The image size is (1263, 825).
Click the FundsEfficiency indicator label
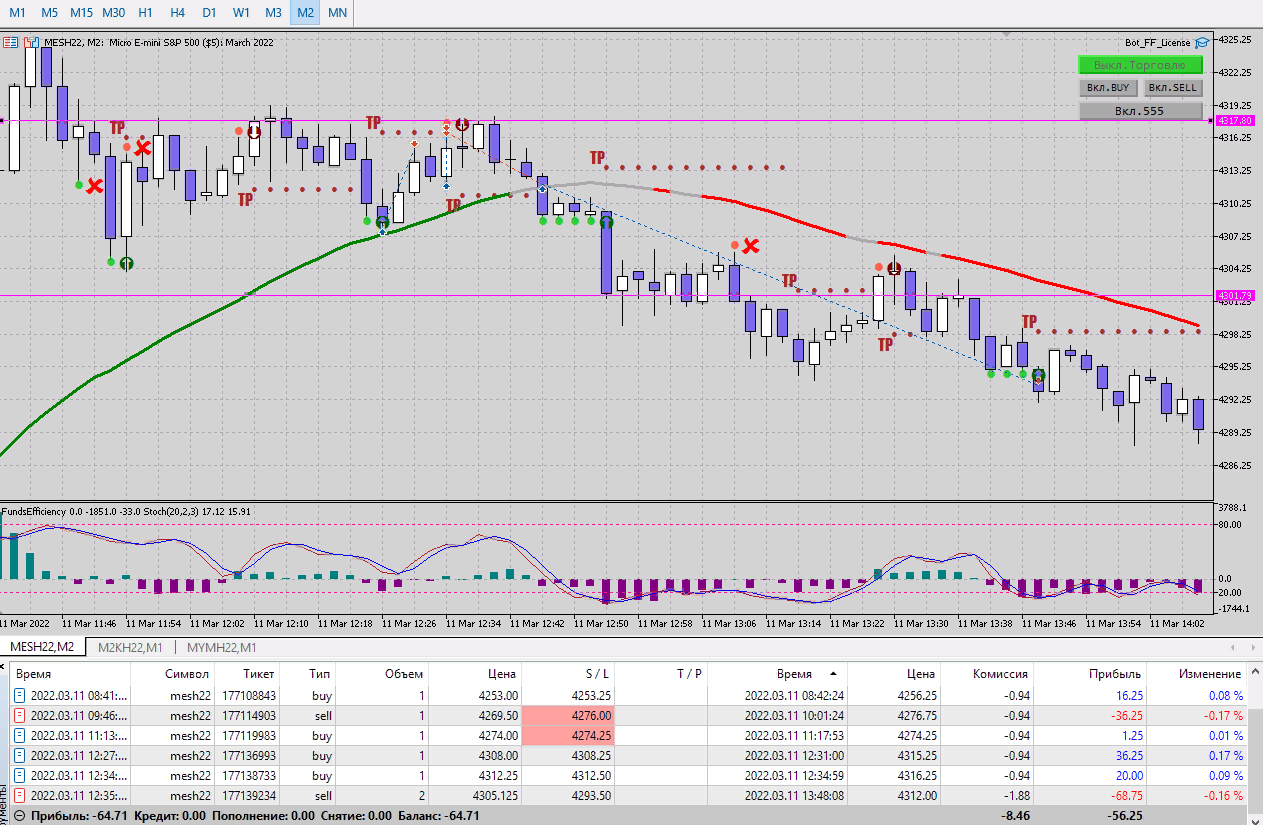[34, 511]
